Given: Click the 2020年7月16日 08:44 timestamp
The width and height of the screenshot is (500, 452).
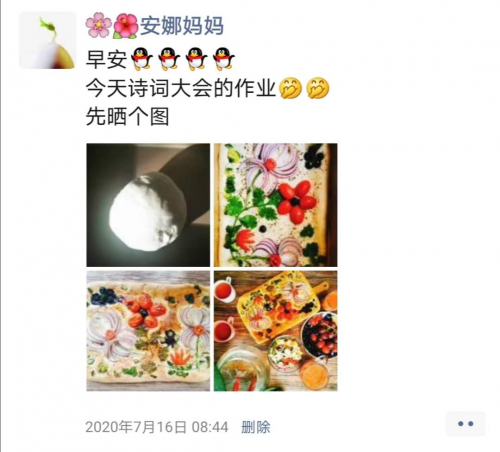Looking at the screenshot, I should coord(157,427).
